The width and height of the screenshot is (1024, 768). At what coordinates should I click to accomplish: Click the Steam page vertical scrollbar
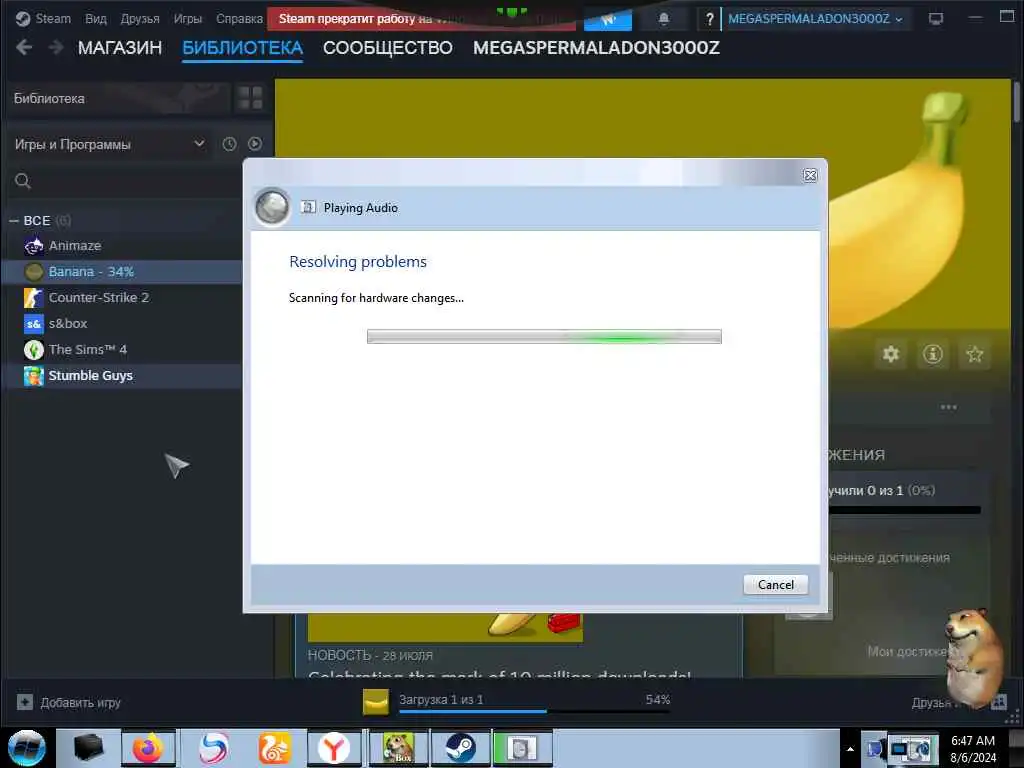pos(1017,101)
